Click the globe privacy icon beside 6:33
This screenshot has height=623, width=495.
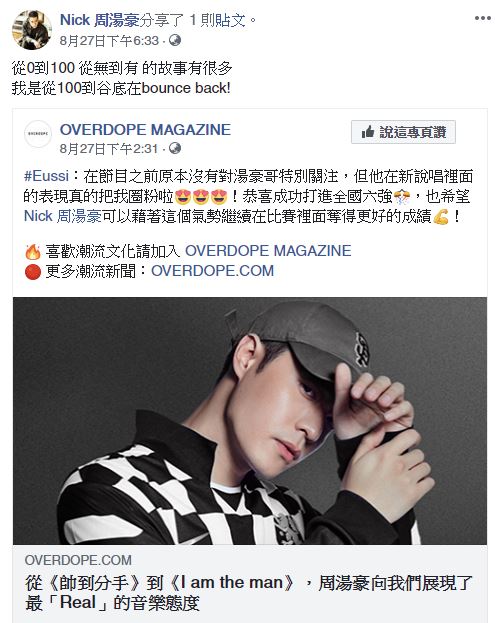(x=175, y=40)
